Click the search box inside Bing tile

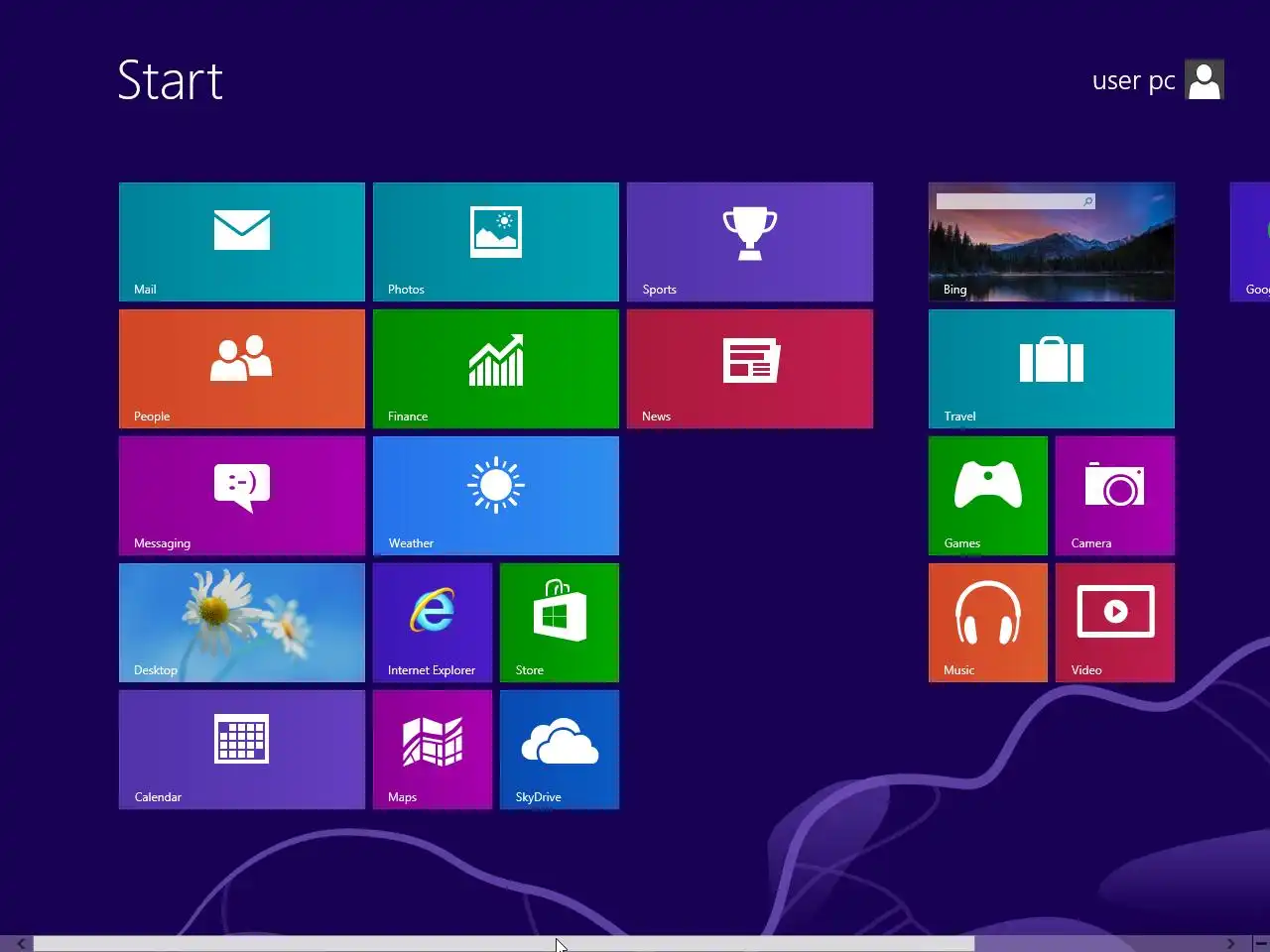pyautogui.click(x=1015, y=201)
